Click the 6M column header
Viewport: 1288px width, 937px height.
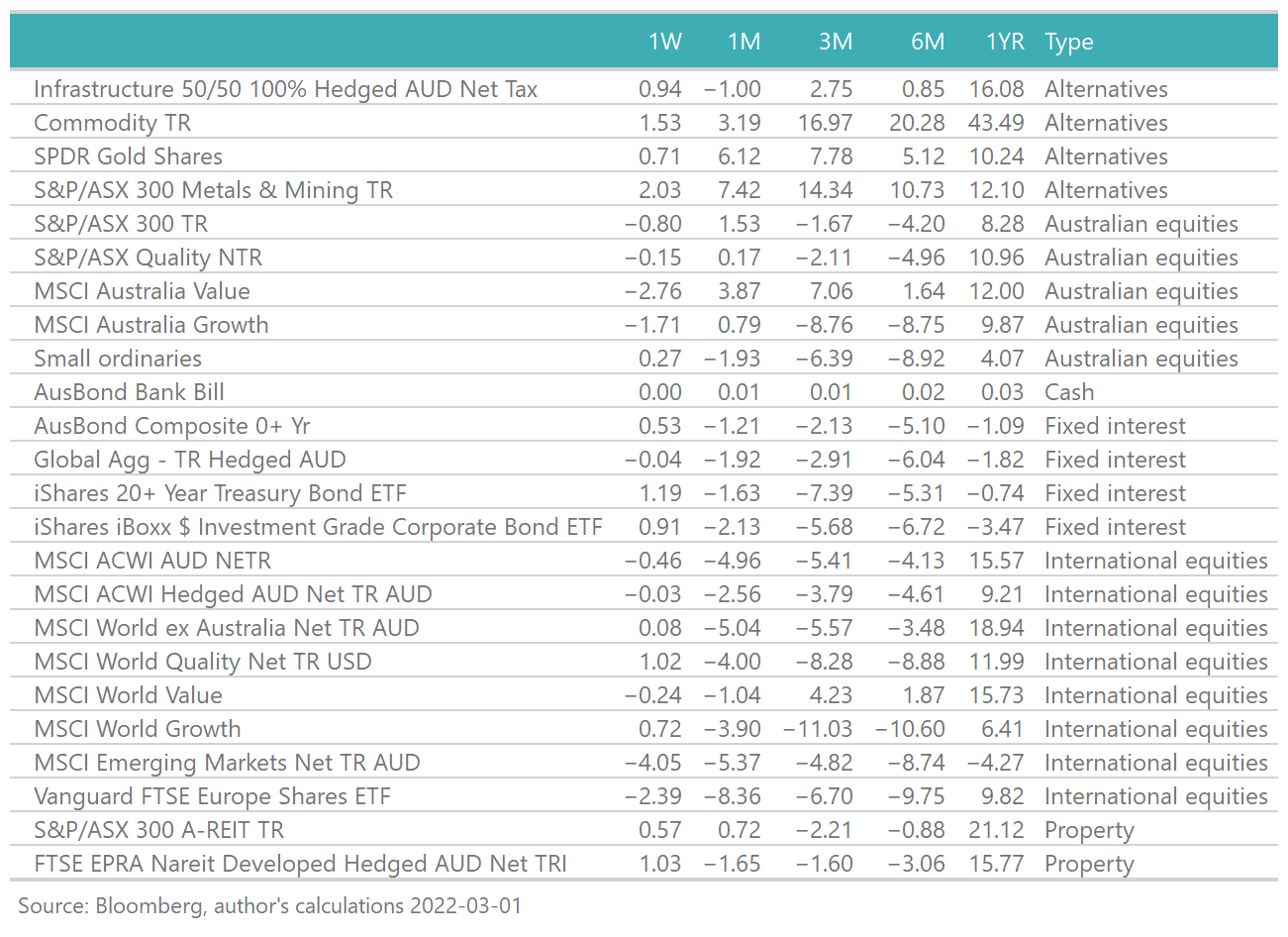(x=928, y=42)
